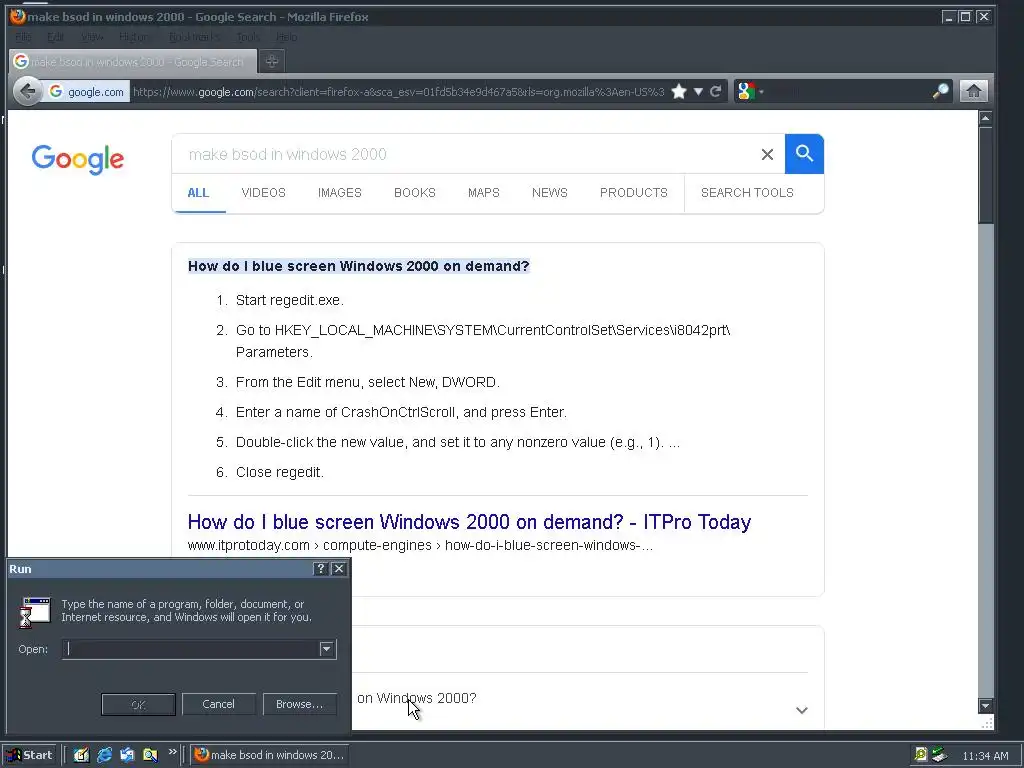Click the Firefox icon in the title bar
1024x768 pixels.
[x=18, y=17]
